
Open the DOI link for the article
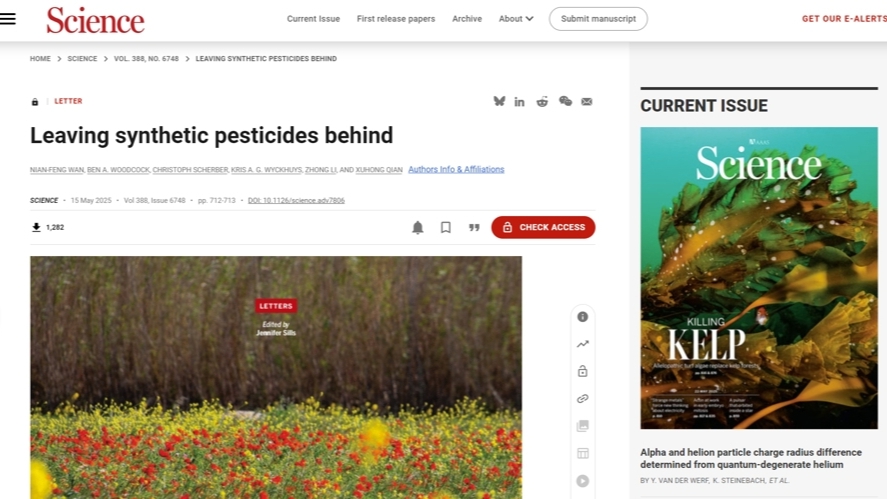296,200
